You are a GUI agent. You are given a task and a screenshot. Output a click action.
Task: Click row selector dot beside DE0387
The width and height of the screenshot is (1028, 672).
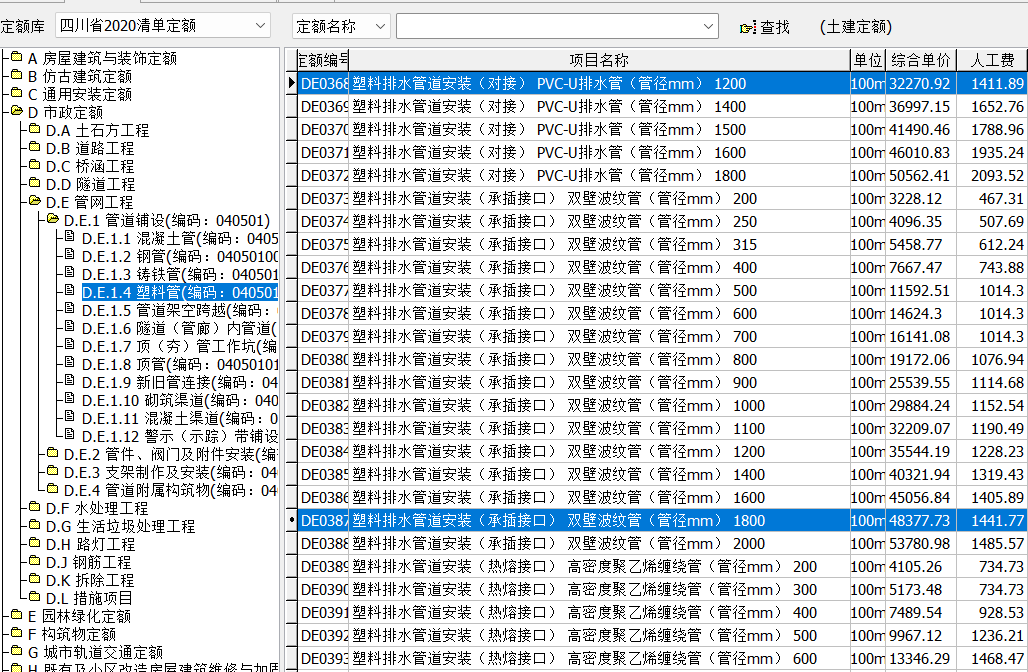292,521
